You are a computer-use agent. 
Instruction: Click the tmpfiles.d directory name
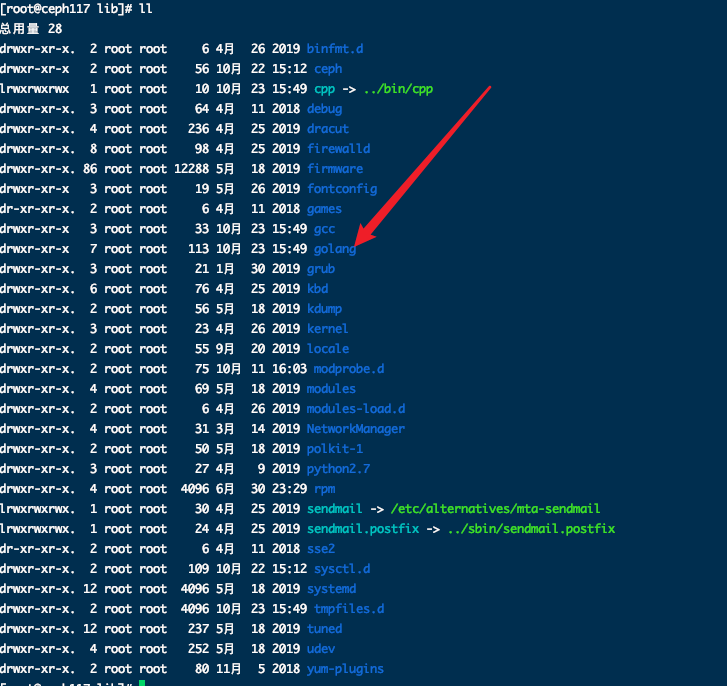point(349,608)
